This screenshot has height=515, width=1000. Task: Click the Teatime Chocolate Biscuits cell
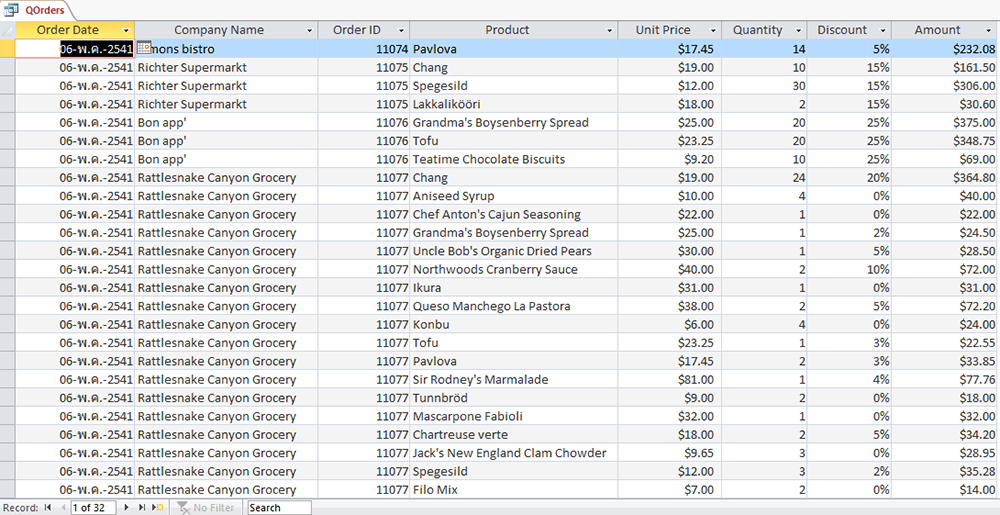point(489,159)
